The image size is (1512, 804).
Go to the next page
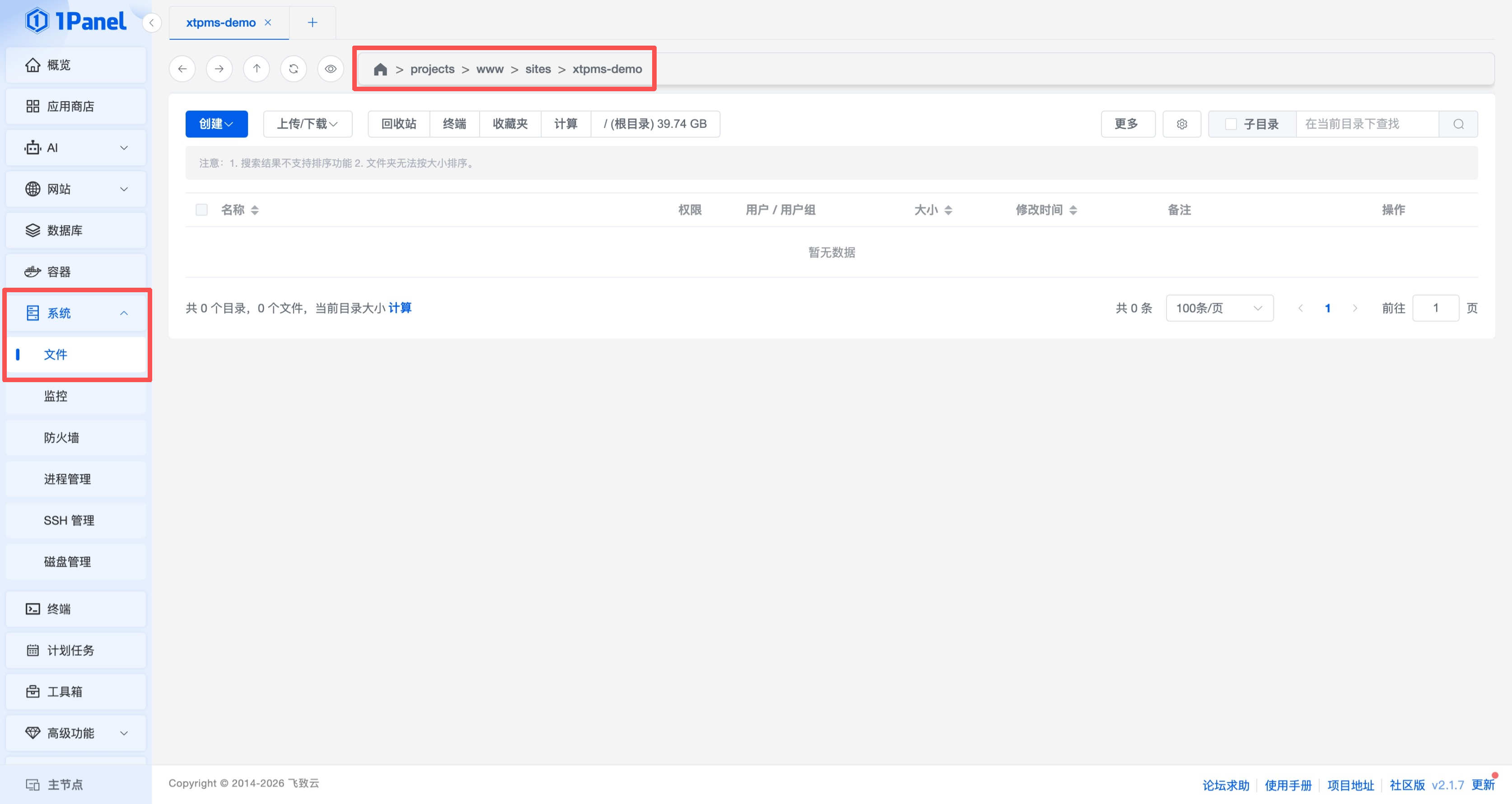pyautogui.click(x=1355, y=308)
